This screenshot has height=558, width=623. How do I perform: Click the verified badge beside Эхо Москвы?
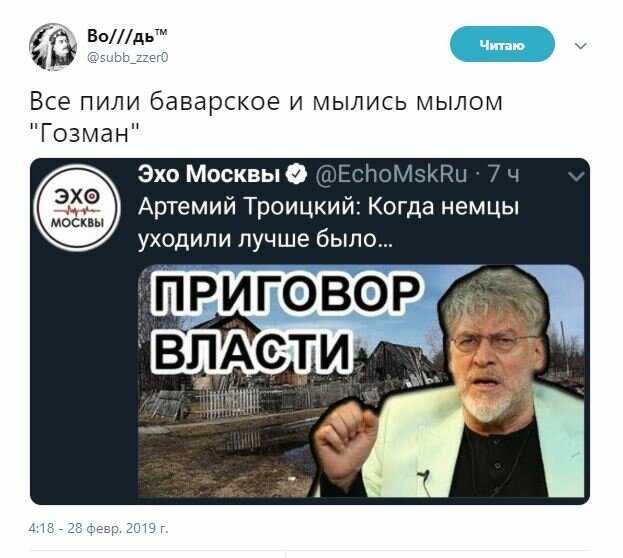coord(297,174)
